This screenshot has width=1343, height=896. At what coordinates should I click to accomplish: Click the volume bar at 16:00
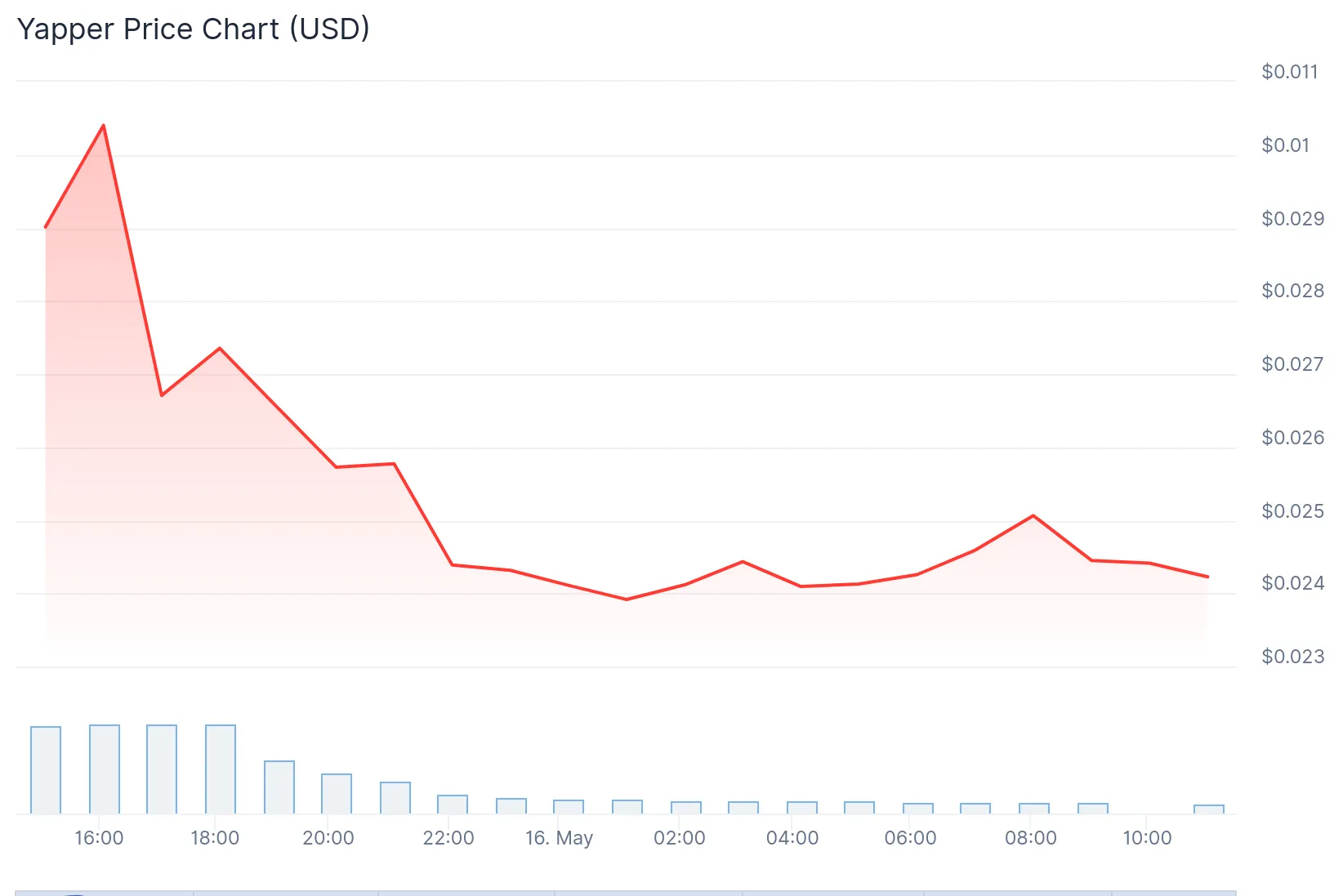(105, 769)
